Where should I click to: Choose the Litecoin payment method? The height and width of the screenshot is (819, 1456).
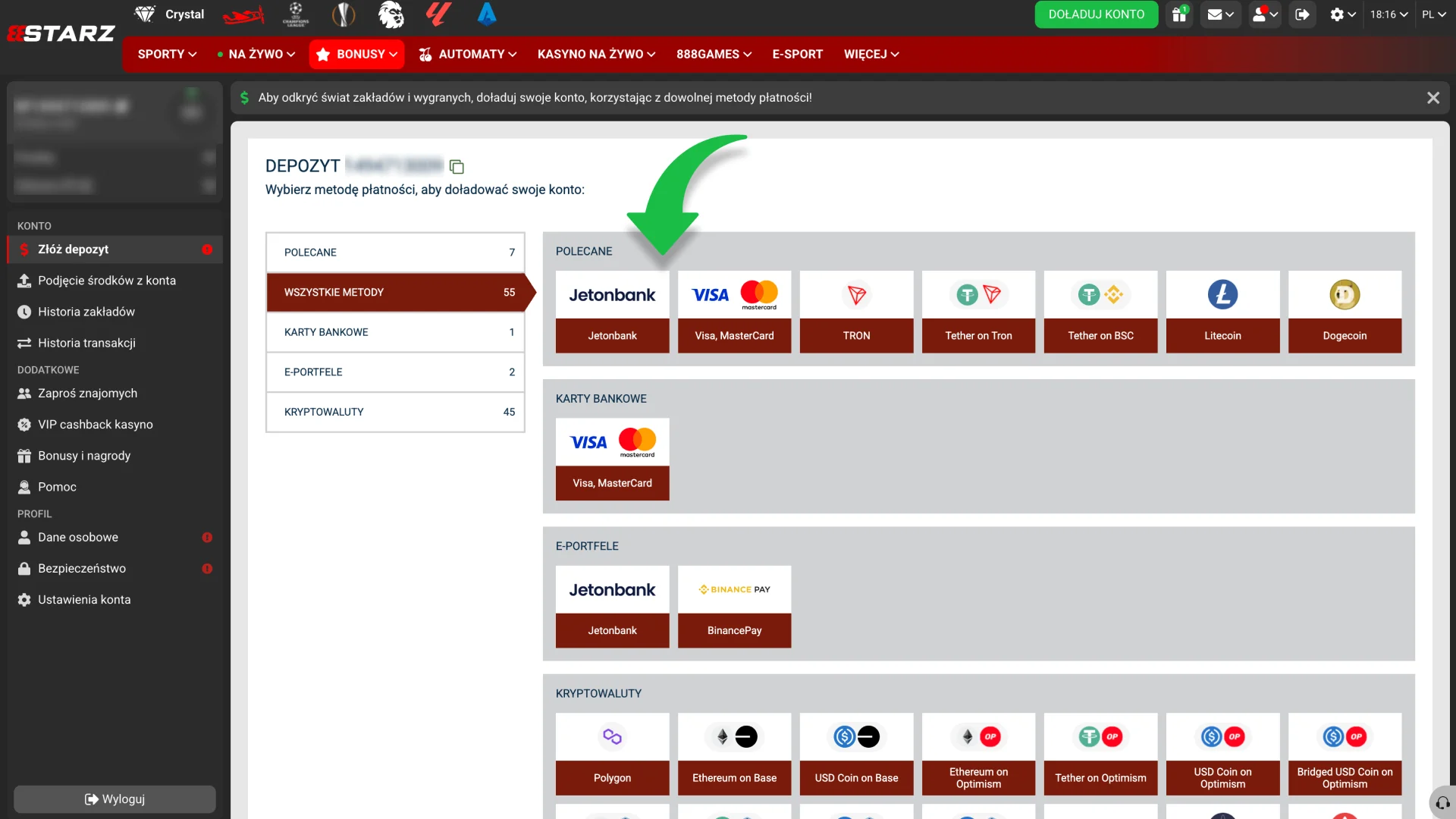tap(1222, 312)
